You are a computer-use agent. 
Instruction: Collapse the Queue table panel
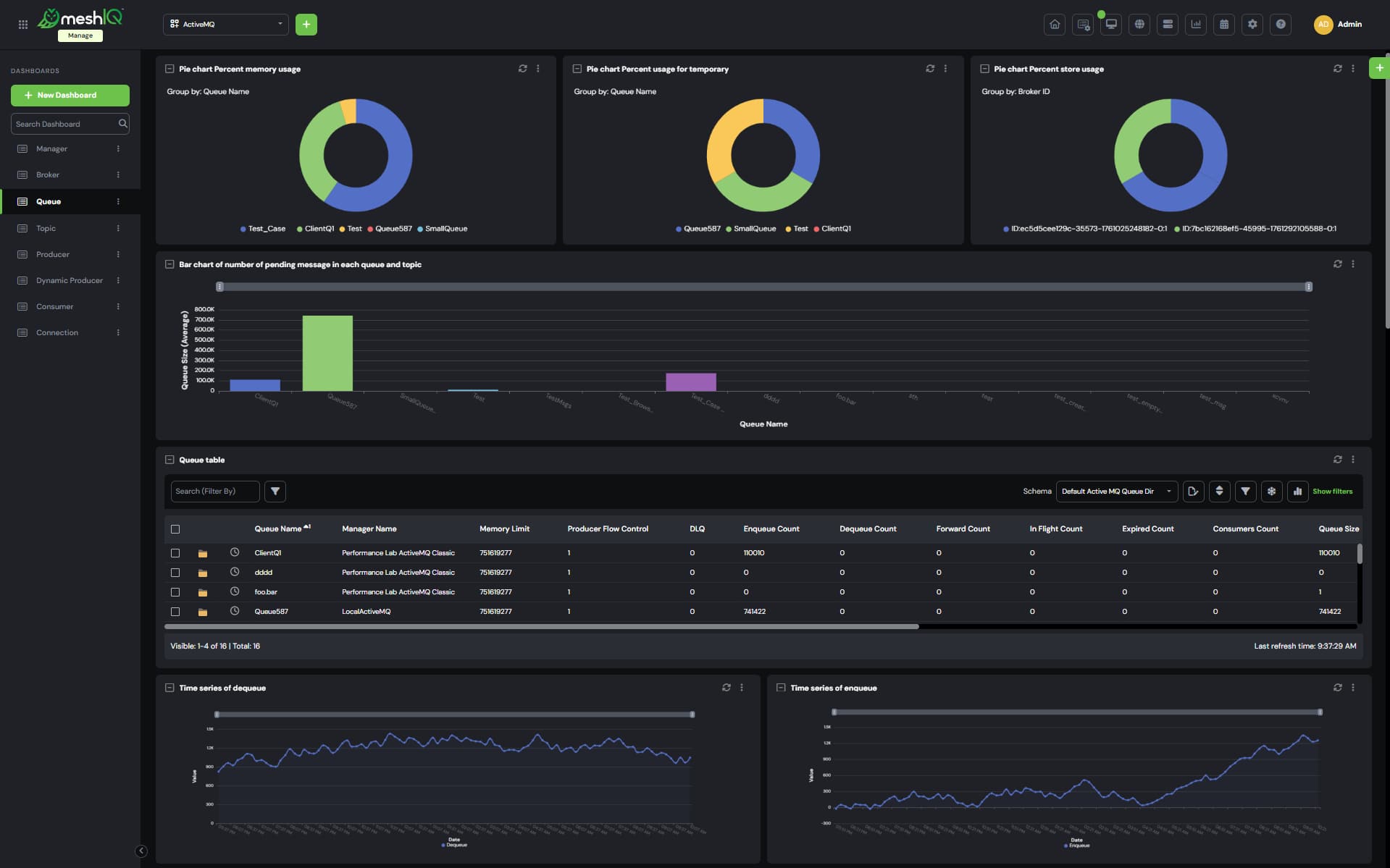coord(169,460)
